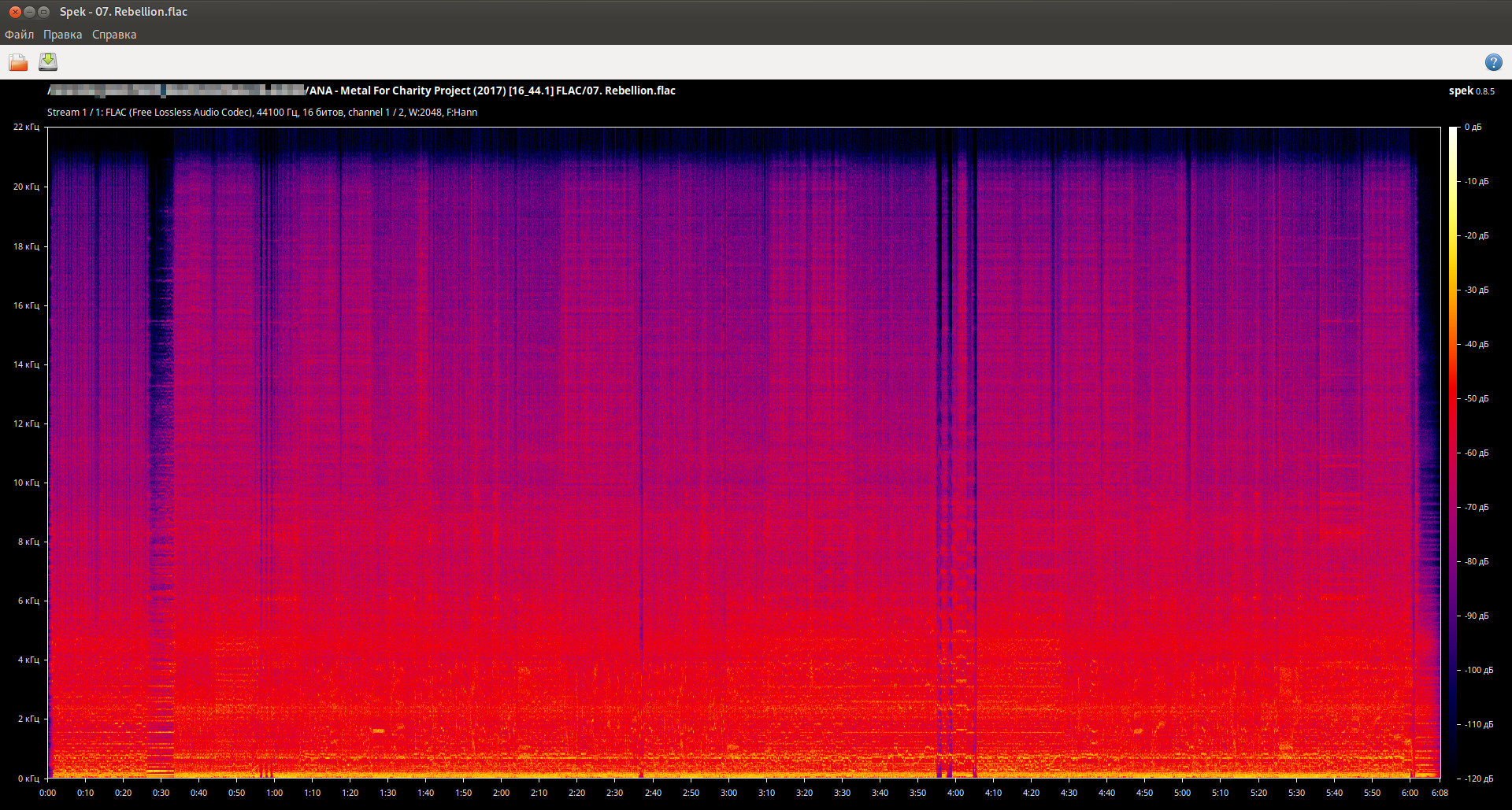This screenshot has width=1512, height=810.
Task: Open the Файл menu
Action: 20,35
